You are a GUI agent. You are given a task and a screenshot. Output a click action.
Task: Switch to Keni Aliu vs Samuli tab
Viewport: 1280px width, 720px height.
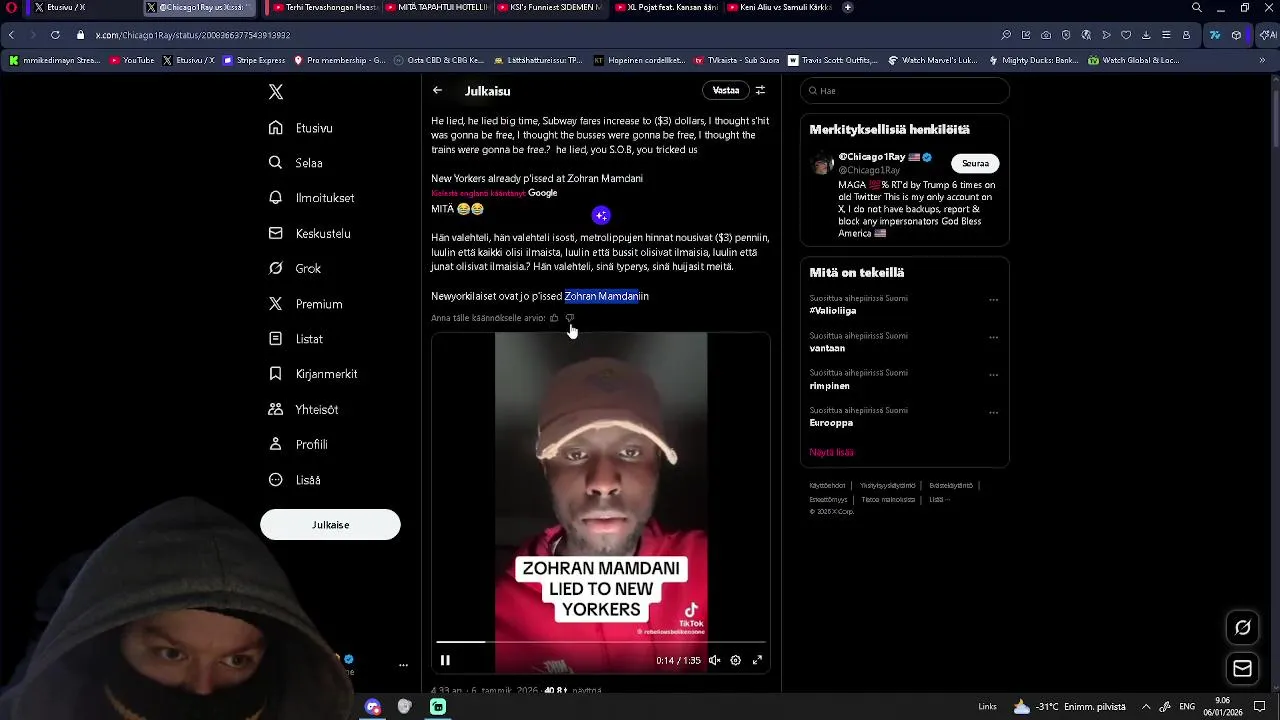(778, 7)
